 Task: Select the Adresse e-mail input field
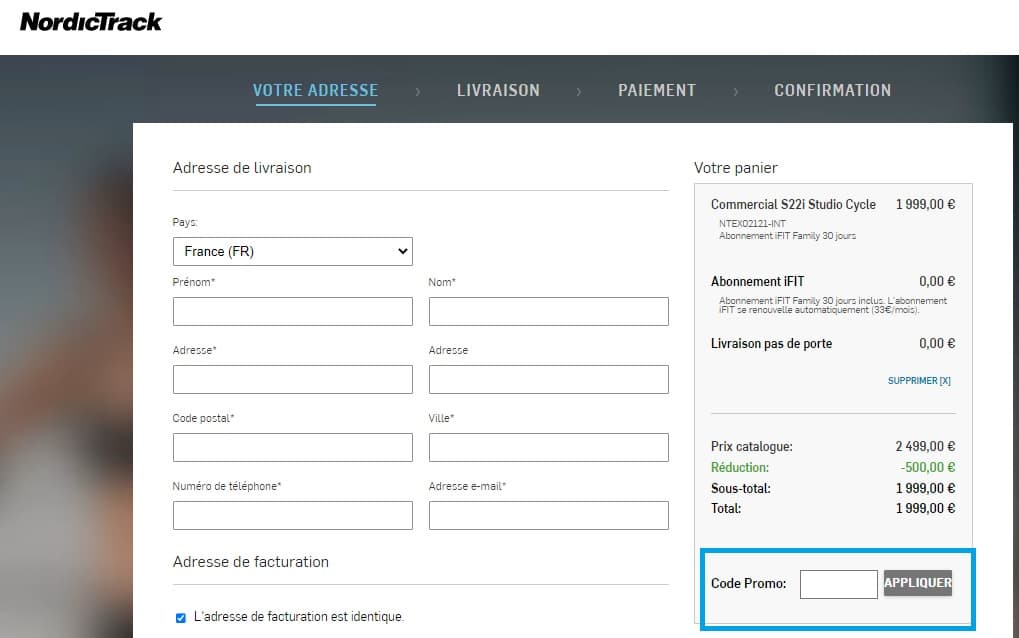pos(548,515)
